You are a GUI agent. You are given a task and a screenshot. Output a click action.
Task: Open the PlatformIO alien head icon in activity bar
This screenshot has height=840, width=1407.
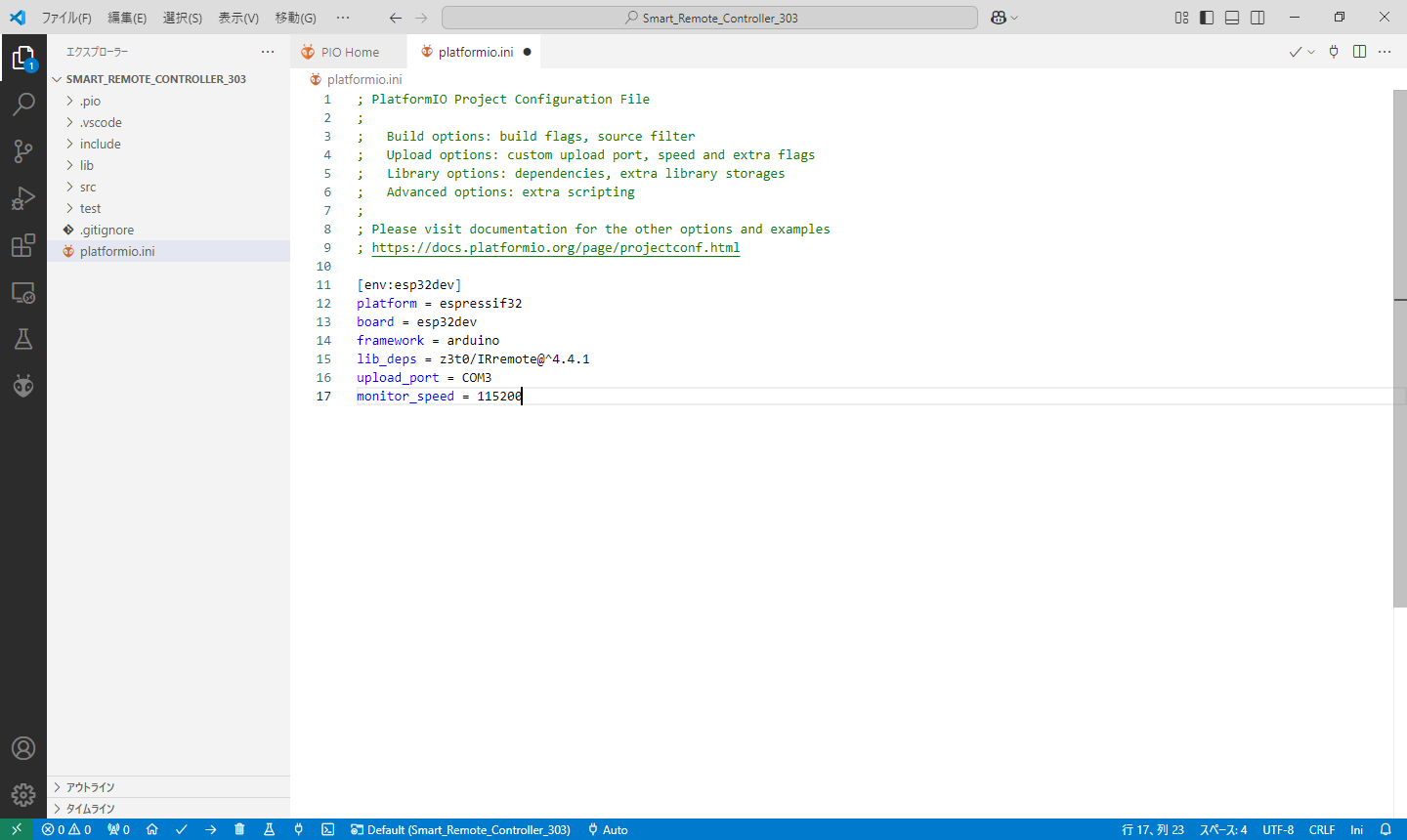(23, 386)
